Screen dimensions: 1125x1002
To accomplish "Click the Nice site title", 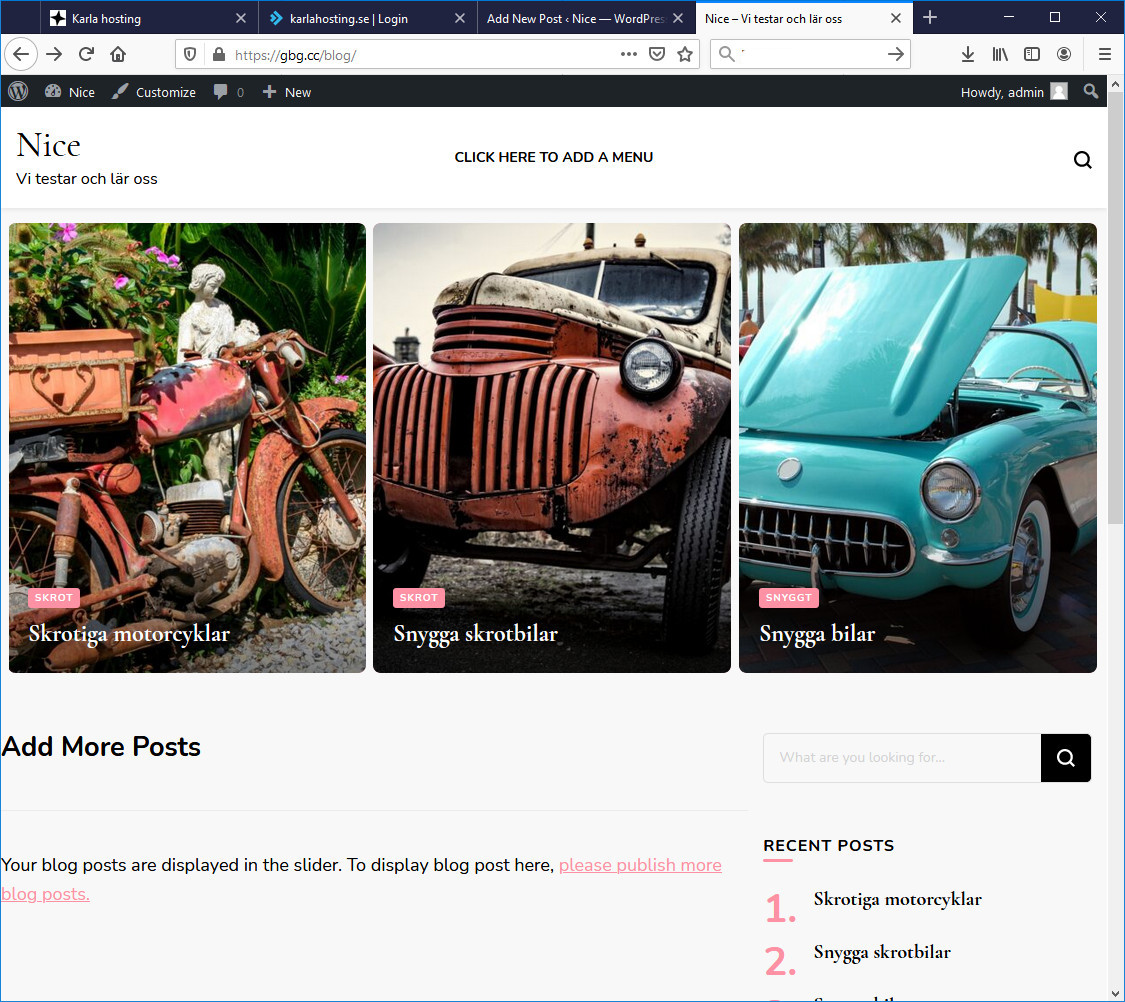I will point(49,146).
